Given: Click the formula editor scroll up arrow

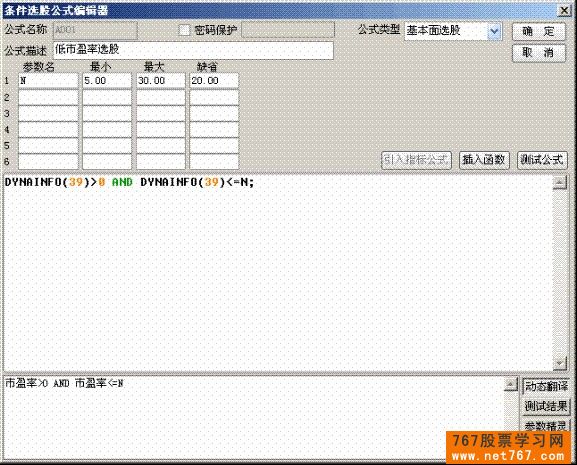Looking at the screenshot, I should click(560, 182).
